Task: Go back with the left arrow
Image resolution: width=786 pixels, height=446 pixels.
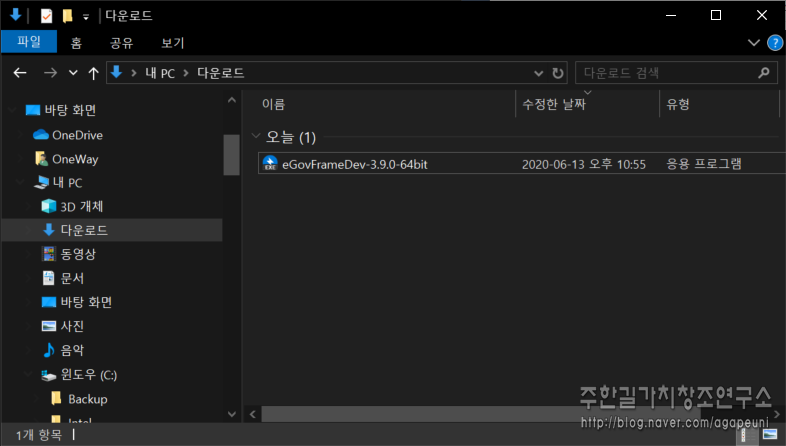Action: pyautogui.click(x=20, y=73)
